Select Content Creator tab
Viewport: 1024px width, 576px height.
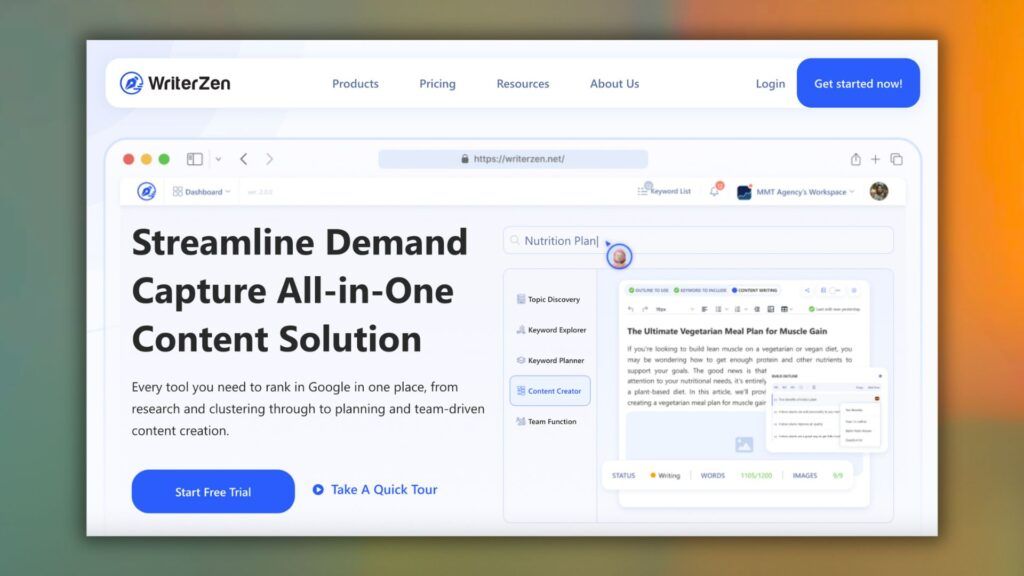click(550, 391)
